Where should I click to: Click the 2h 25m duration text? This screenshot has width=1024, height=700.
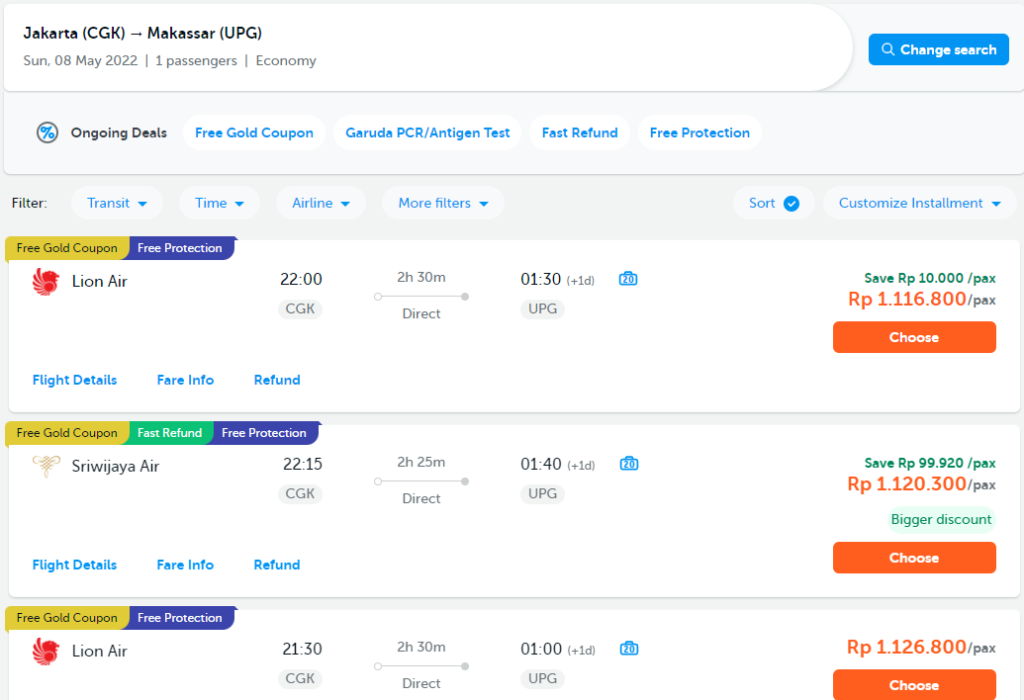[x=421, y=462]
